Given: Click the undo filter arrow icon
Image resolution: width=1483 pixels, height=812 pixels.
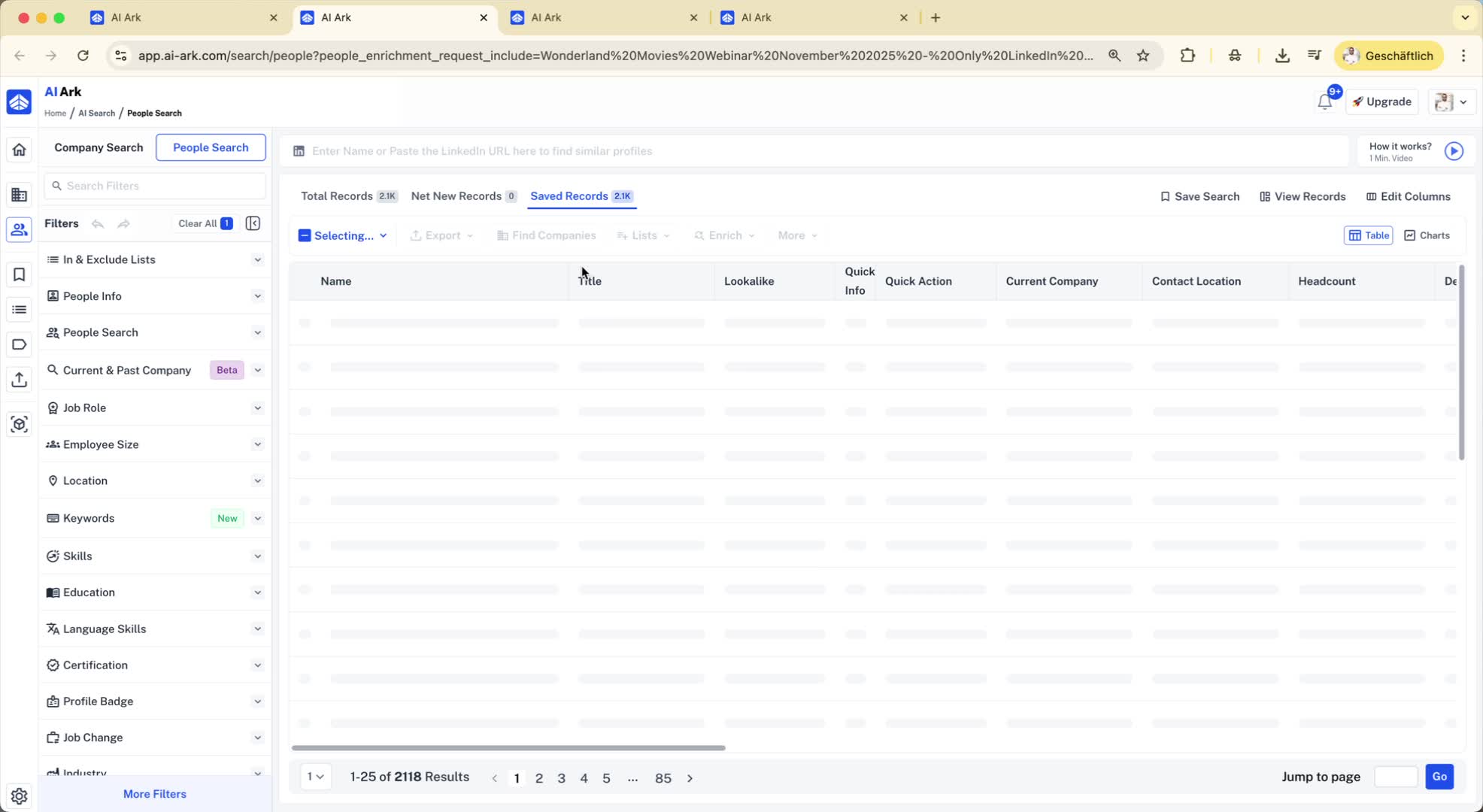Looking at the screenshot, I should 98,224.
